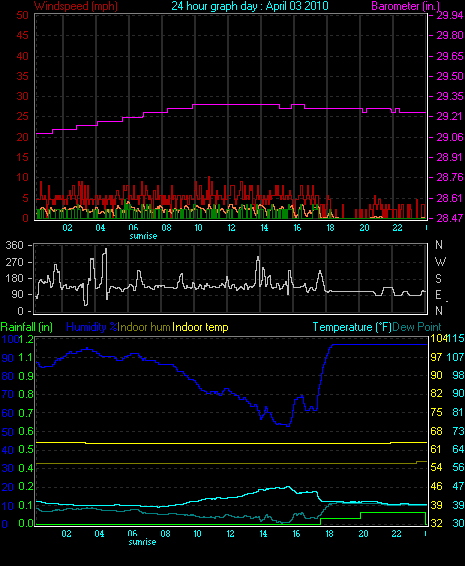The width and height of the screenshot is (465, 566).
Task: Click the 29.50 barometer scale value
Action: coord(450,76)
